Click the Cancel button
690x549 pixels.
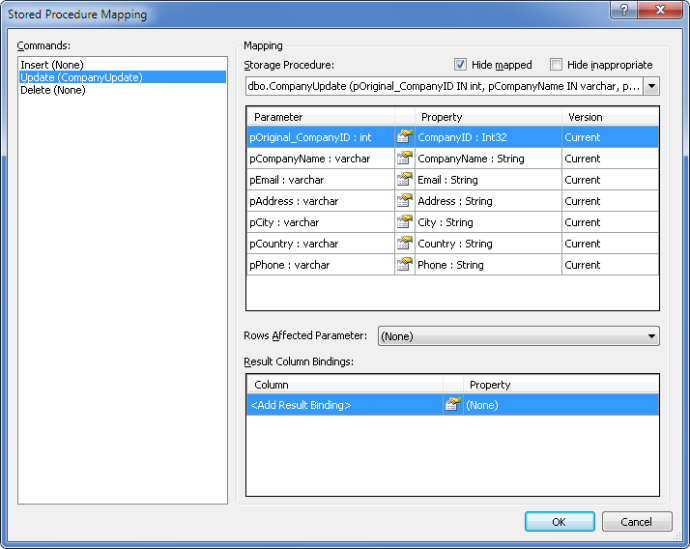tap(636, 522)
